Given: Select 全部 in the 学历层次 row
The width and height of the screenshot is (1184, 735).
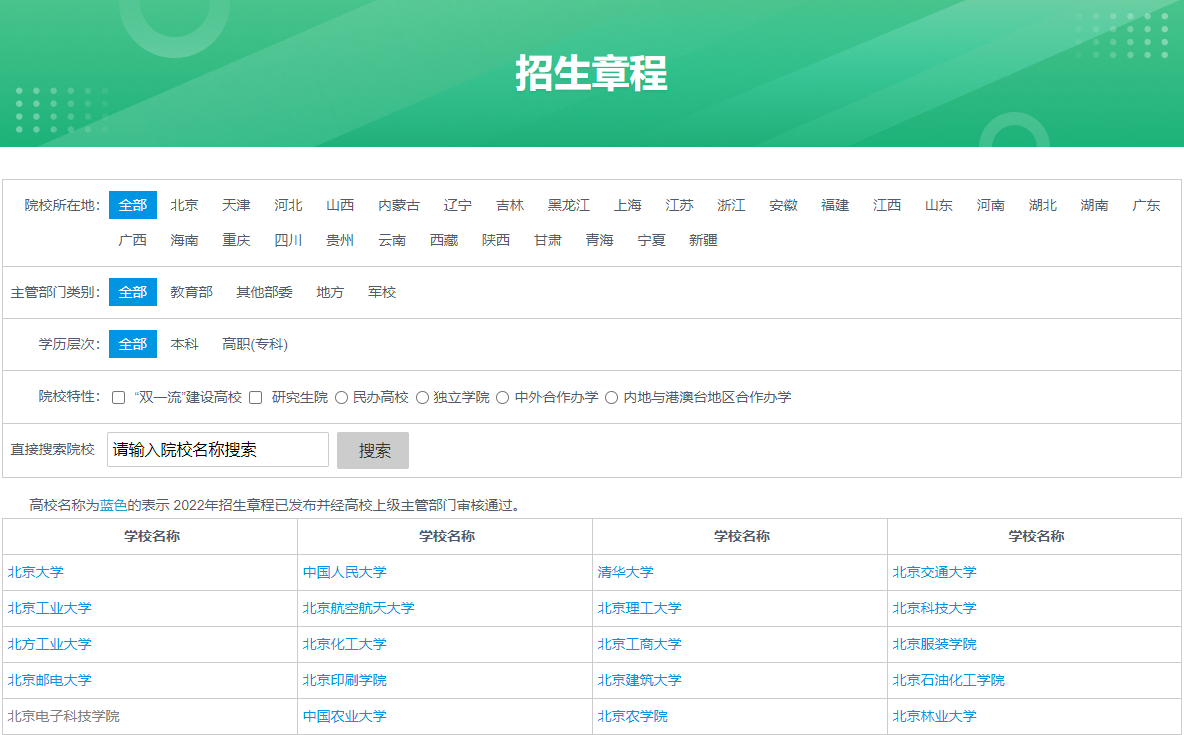Looking at the screenshot, I should tap(133, 344).
